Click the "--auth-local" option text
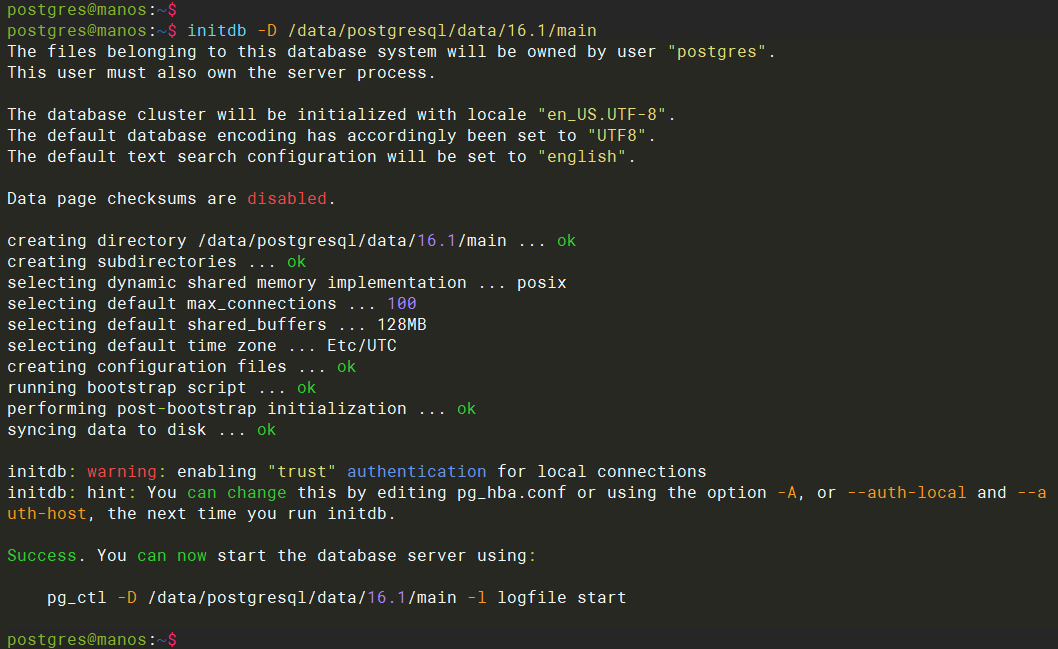This screenshot has width=1058, height=649. (906, 492)
